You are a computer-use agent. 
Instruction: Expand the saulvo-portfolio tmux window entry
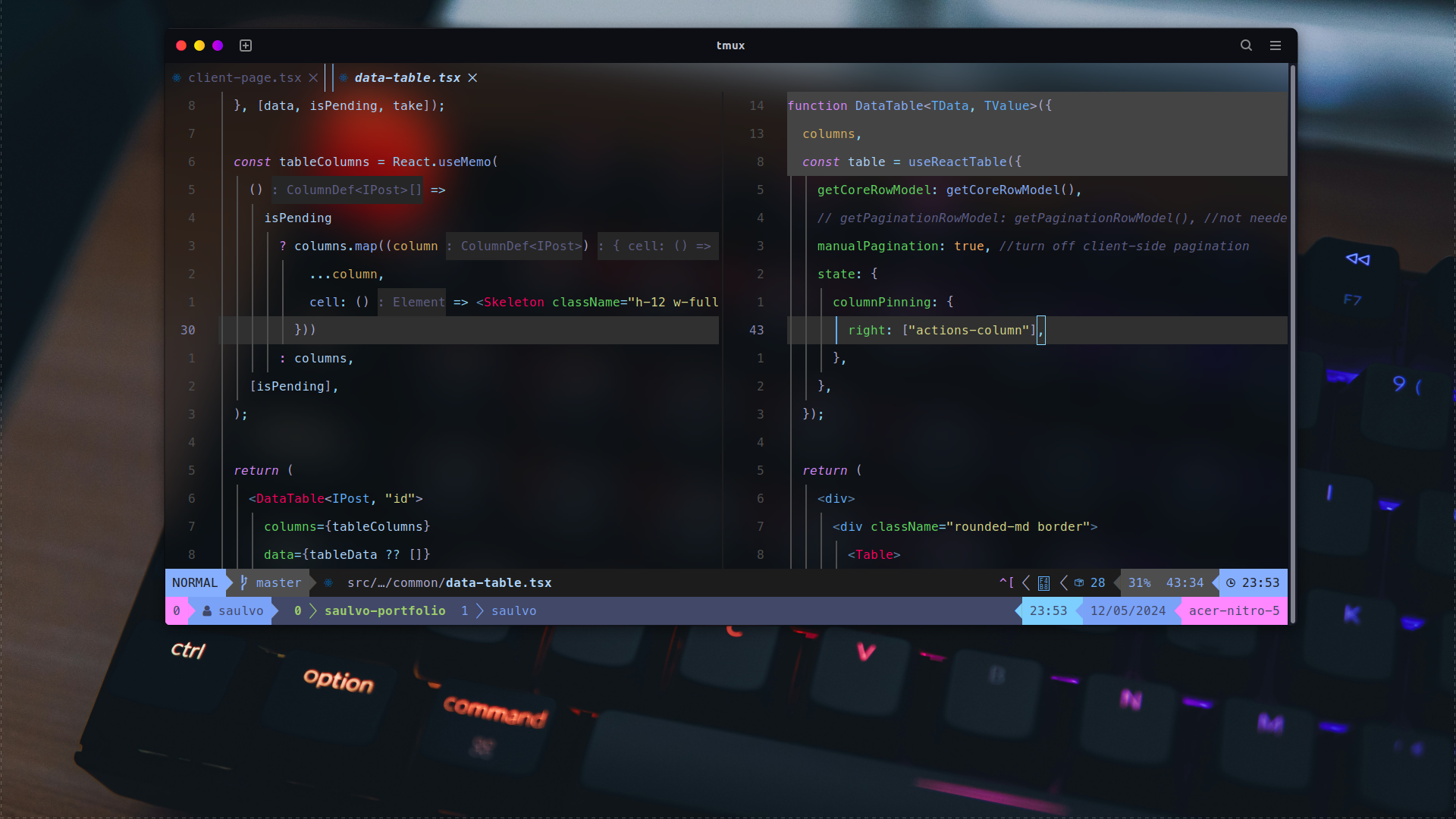pos(384,610)
